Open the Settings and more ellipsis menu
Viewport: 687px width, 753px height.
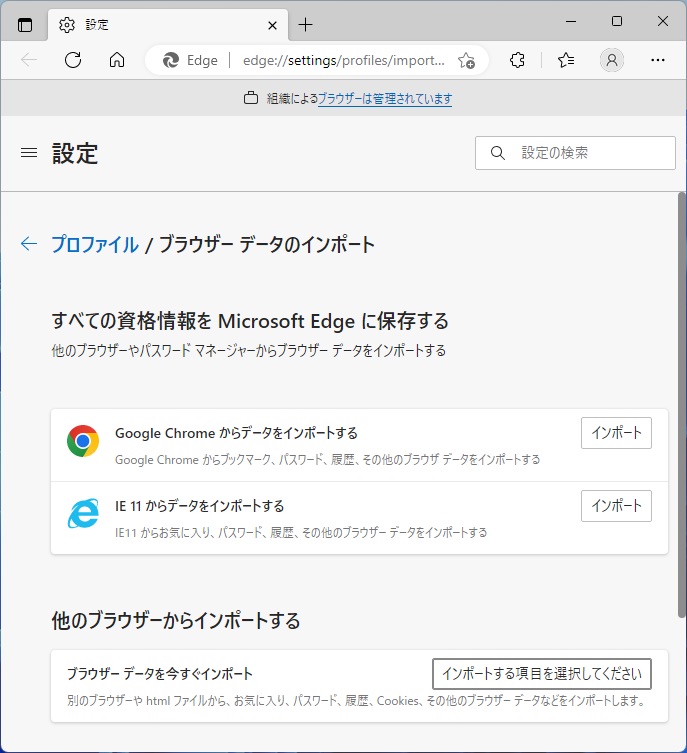[x=658, y=60]
